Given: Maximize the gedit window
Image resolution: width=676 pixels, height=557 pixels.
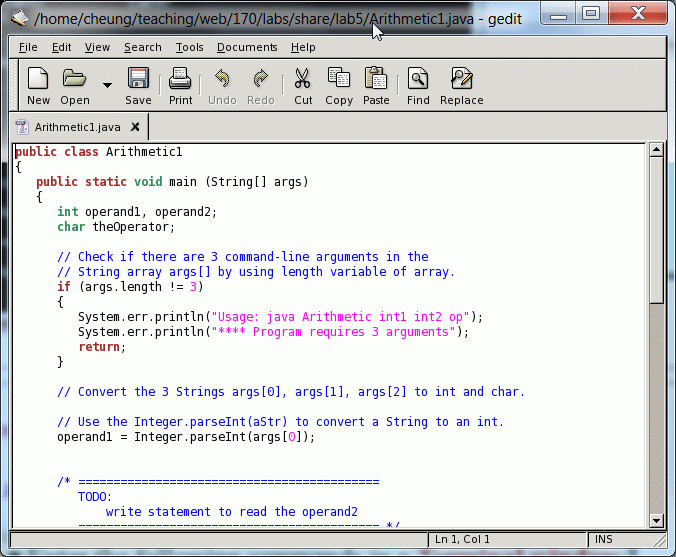Looking at the screenshot, I should [592, 13].
